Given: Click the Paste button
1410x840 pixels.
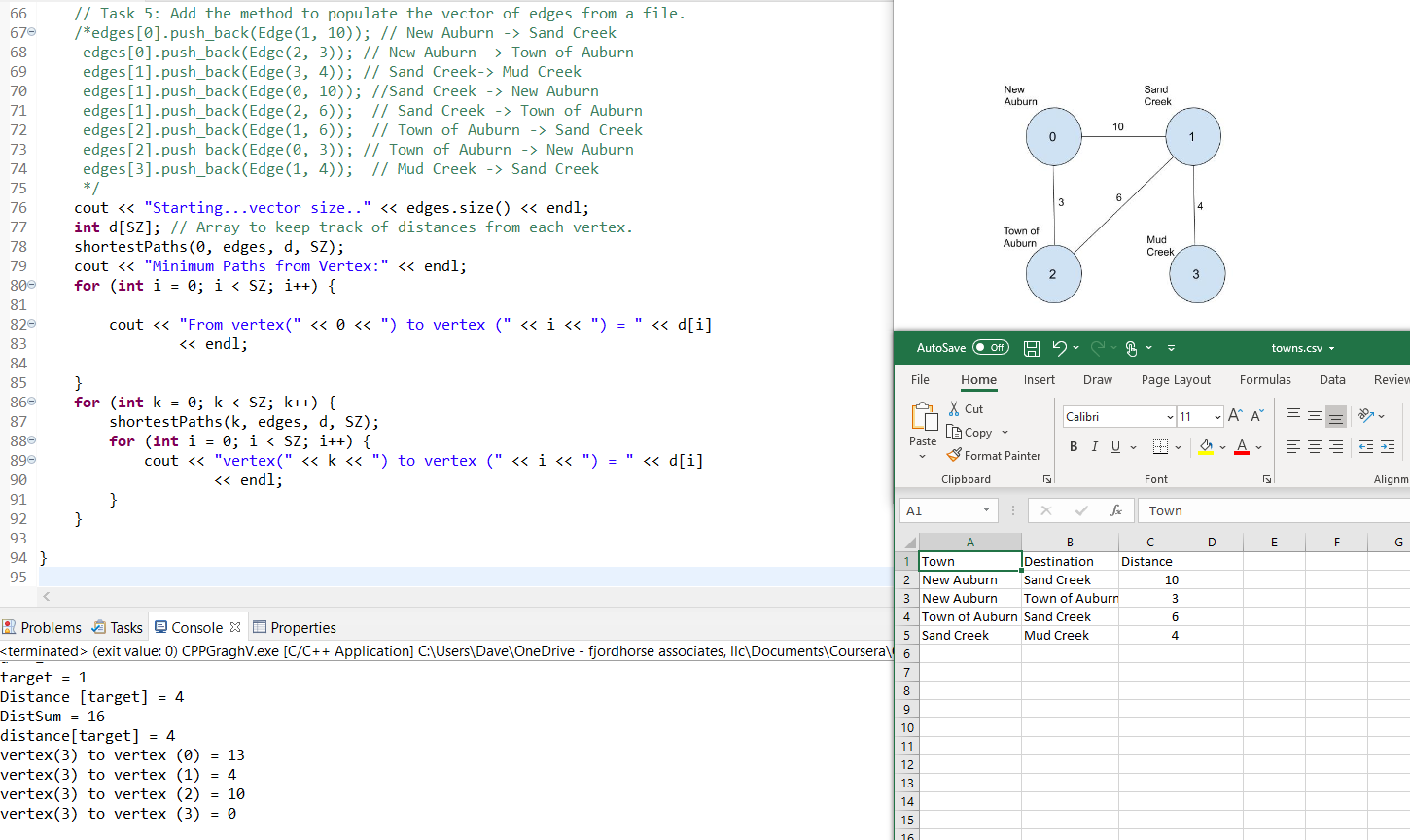Looking at the screenshot, I should click(923, 418).
